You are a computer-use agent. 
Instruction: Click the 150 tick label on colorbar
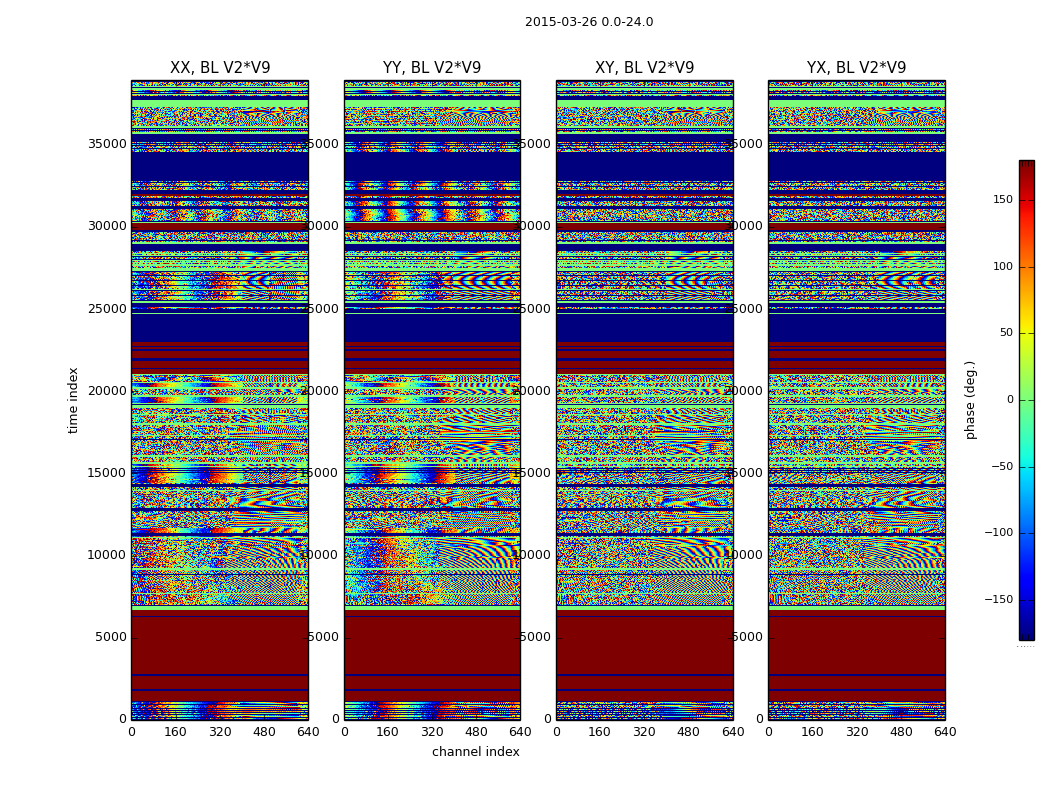click(1003, 199)
